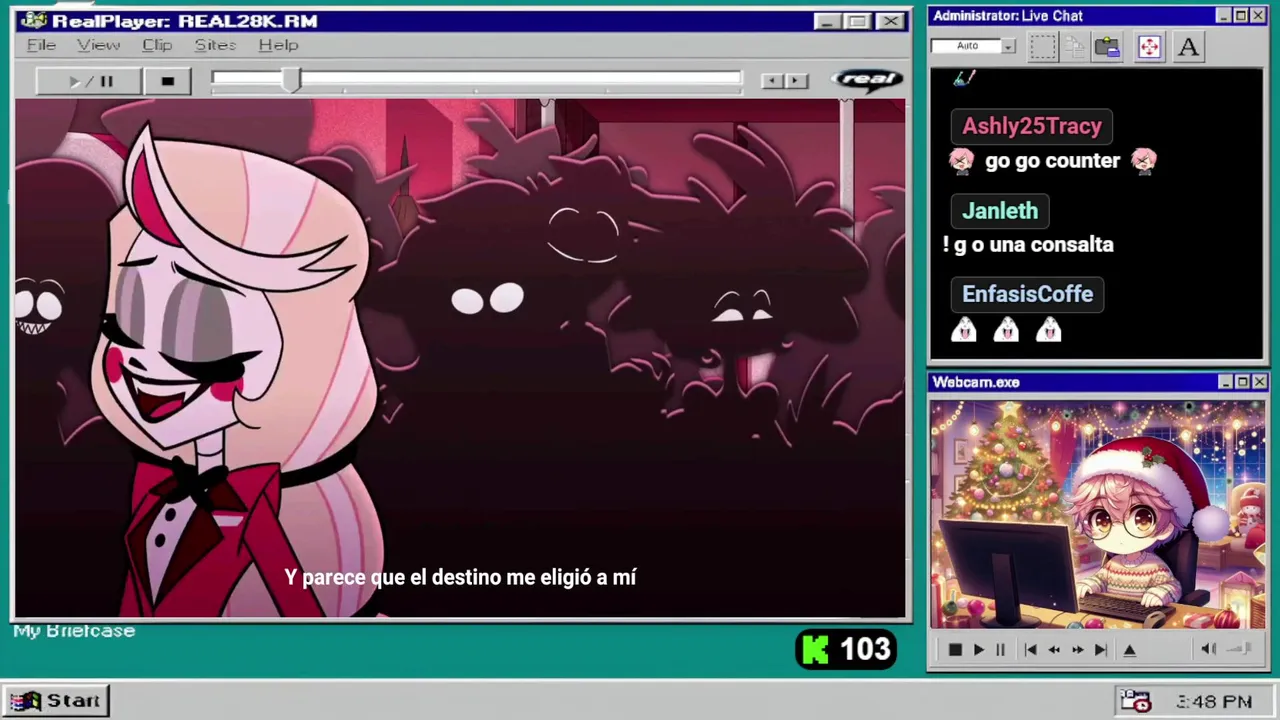This screenshot has height=720, width=1280.
Task: Click the emote left of 'go go counter'
Action: [962, 161]
